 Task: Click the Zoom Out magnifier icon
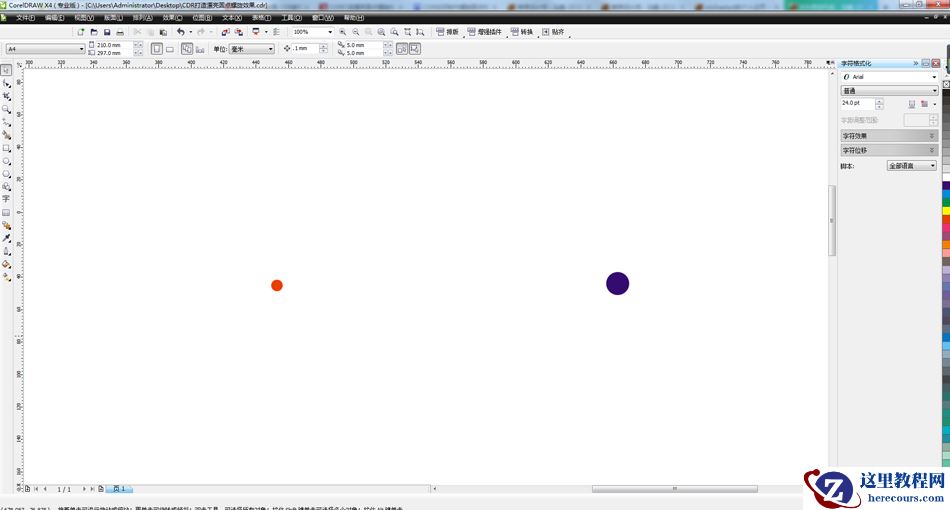click(x=356, y=32)
